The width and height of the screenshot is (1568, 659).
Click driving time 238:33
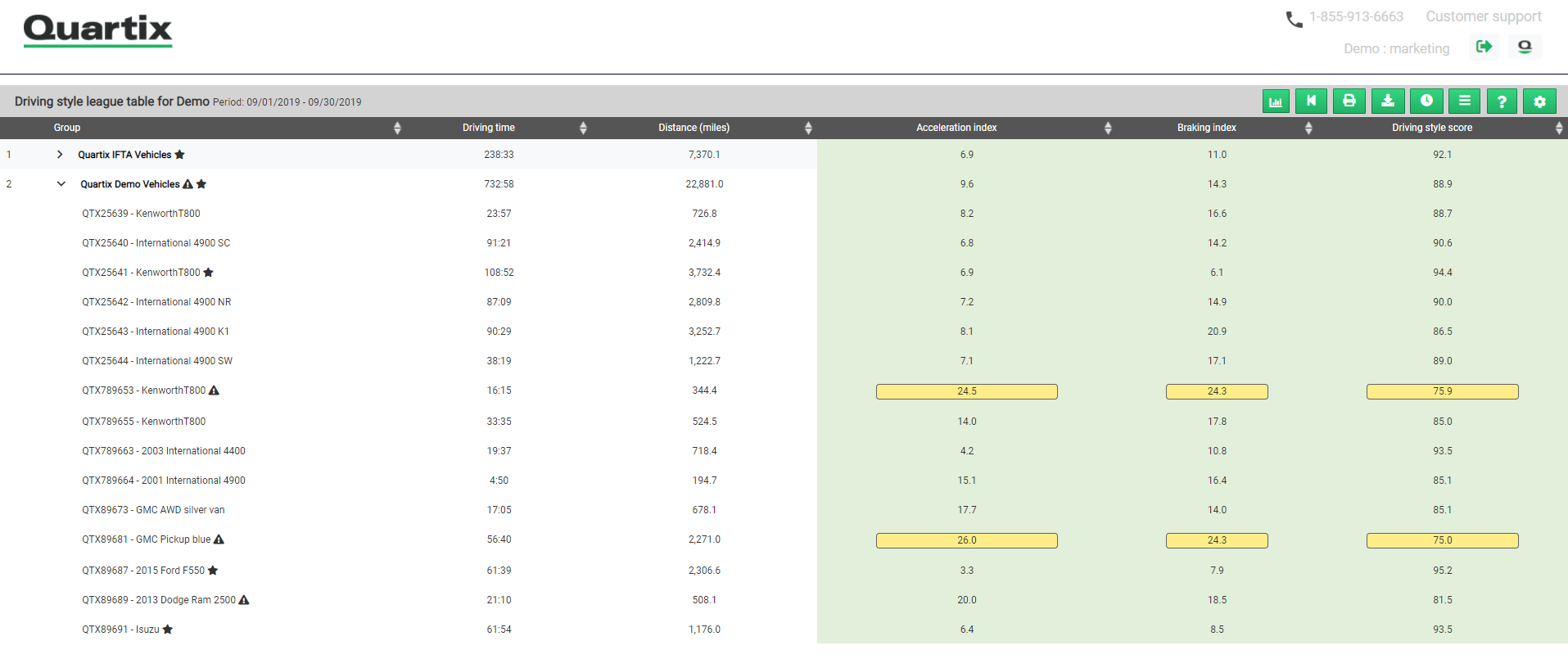click(x=499, y=155)
